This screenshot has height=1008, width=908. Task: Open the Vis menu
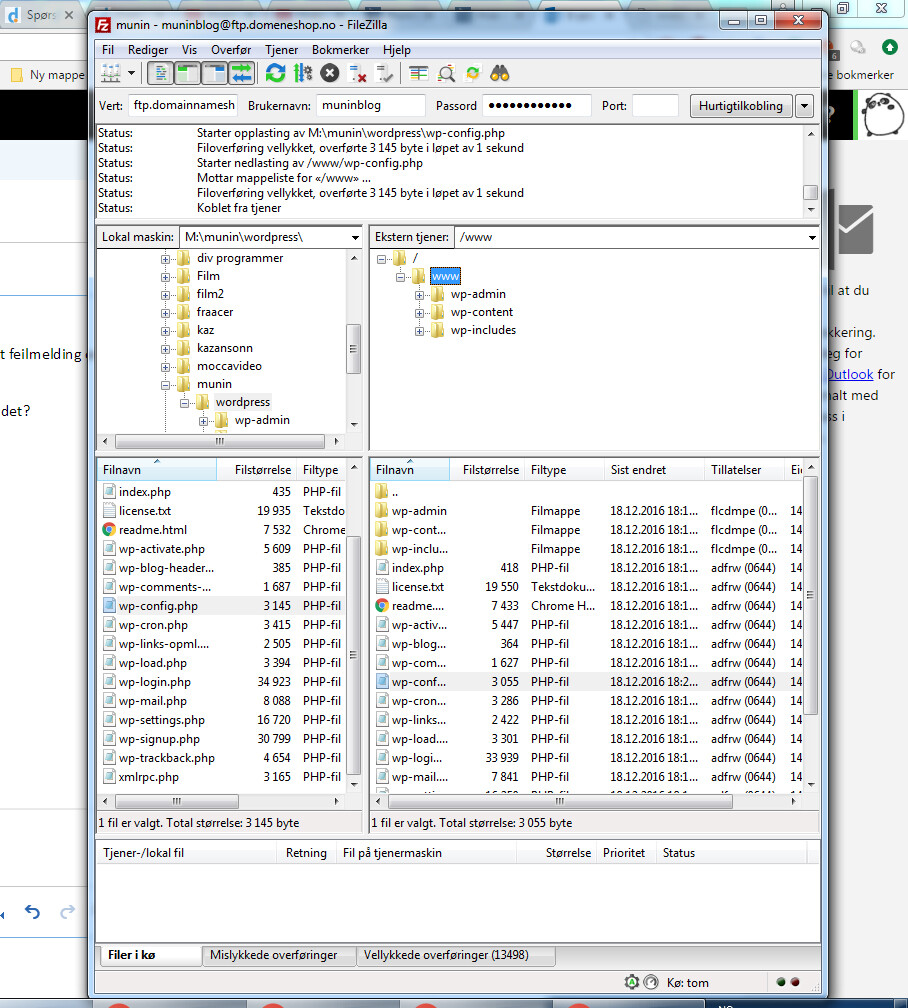click(x=189, y=50)
